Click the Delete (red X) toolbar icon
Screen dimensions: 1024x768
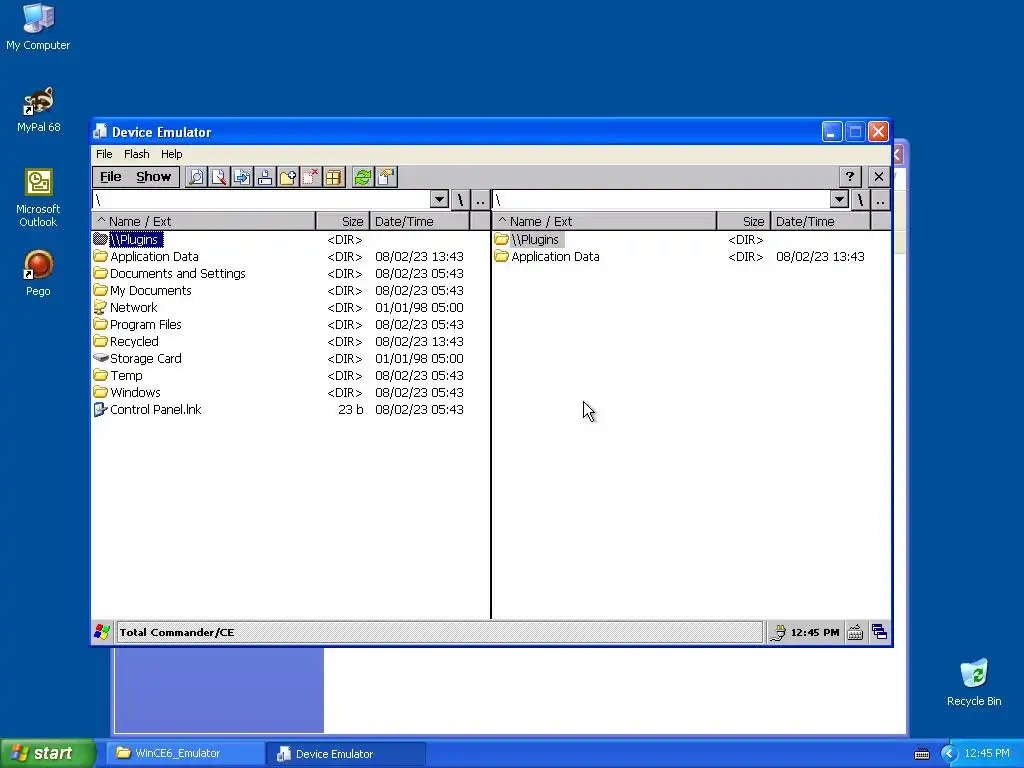(310, 177)
